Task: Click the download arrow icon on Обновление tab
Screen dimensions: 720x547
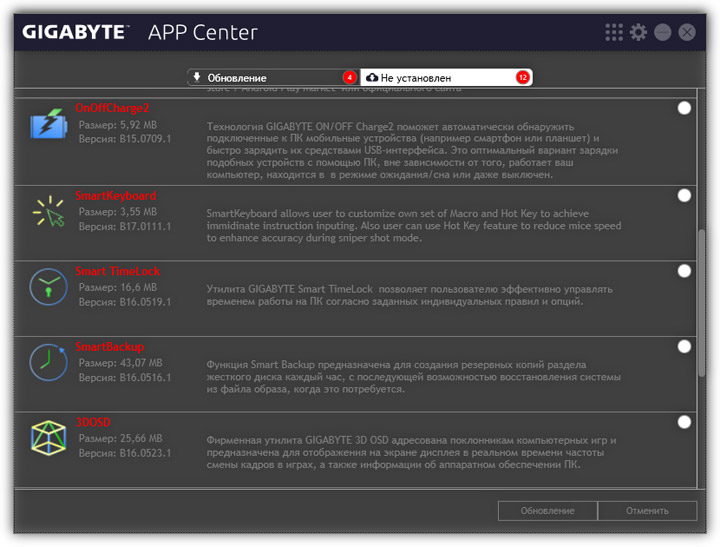Action: click(197, 77)
